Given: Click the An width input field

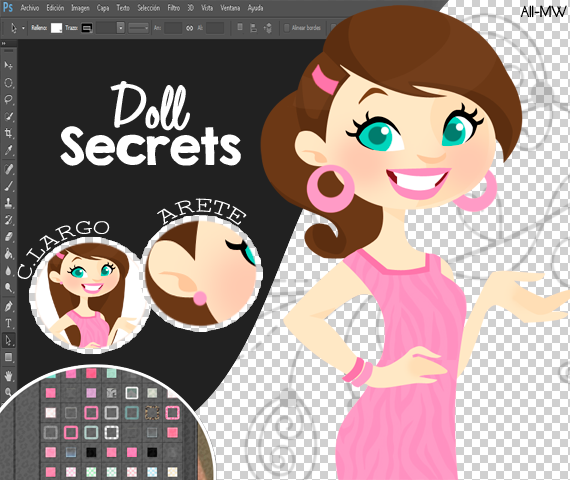Looking at the screenshot, I should pyautogui.click(x=173, y=28).
